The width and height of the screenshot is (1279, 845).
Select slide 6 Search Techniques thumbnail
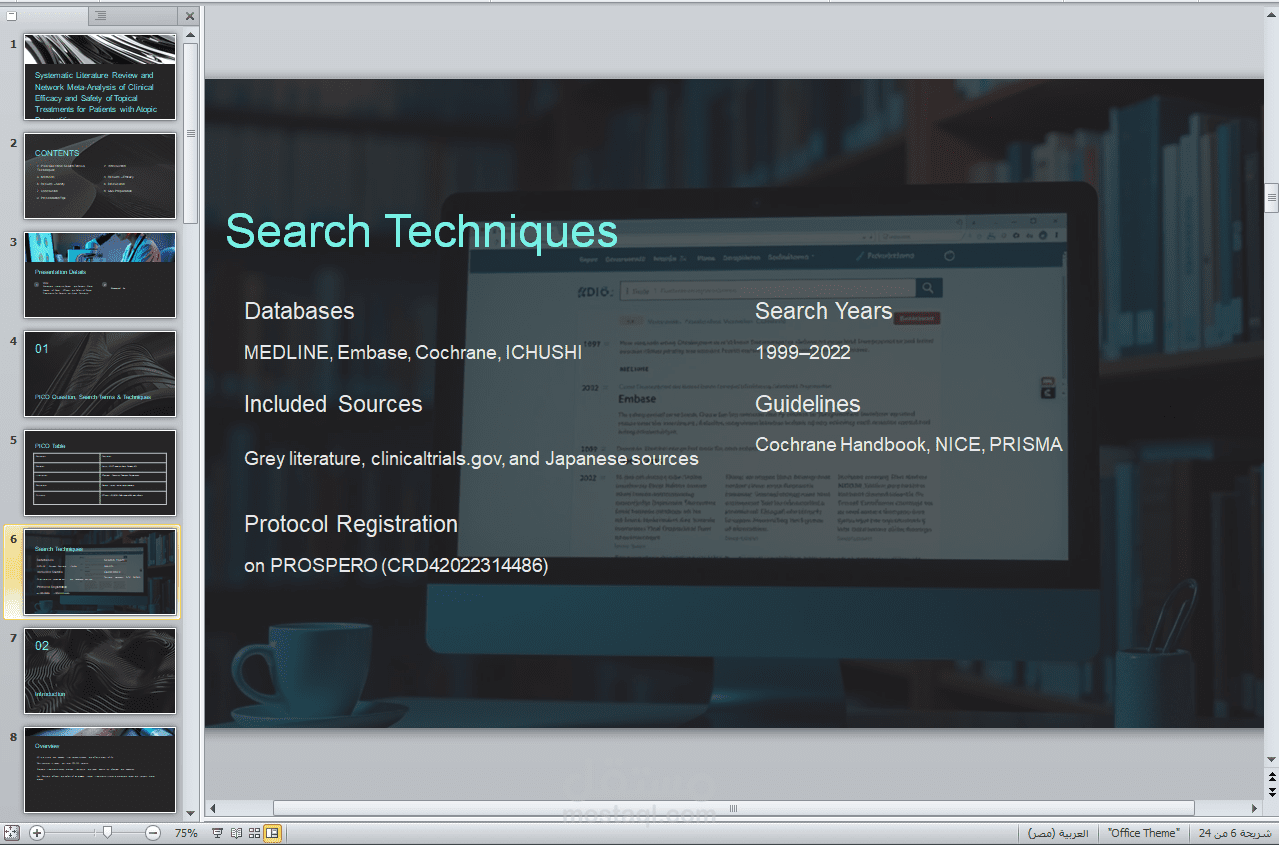pyautogui.click(x=100, y=572)
